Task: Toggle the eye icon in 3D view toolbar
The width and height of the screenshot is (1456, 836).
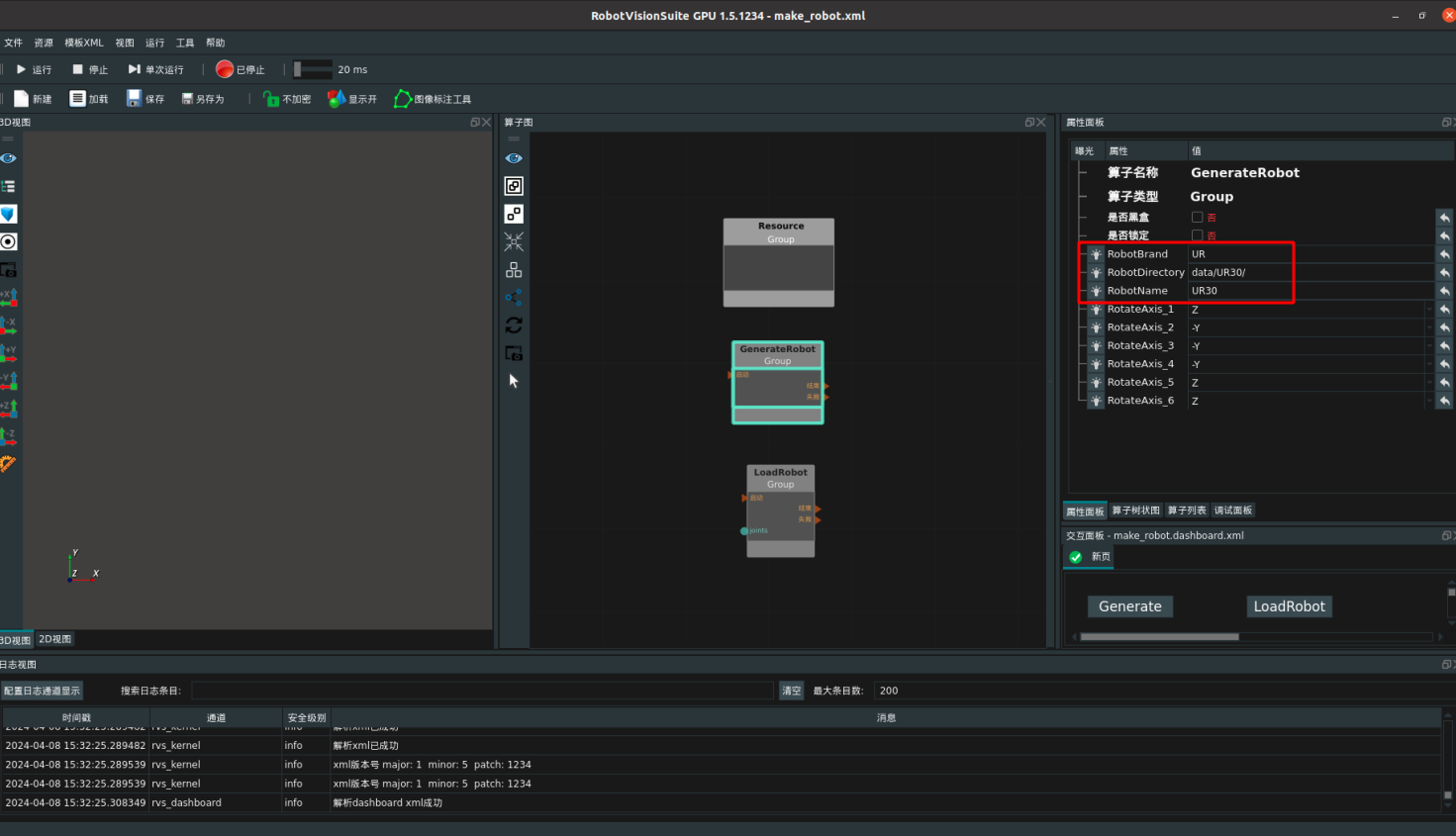Action: coord(9,158)
